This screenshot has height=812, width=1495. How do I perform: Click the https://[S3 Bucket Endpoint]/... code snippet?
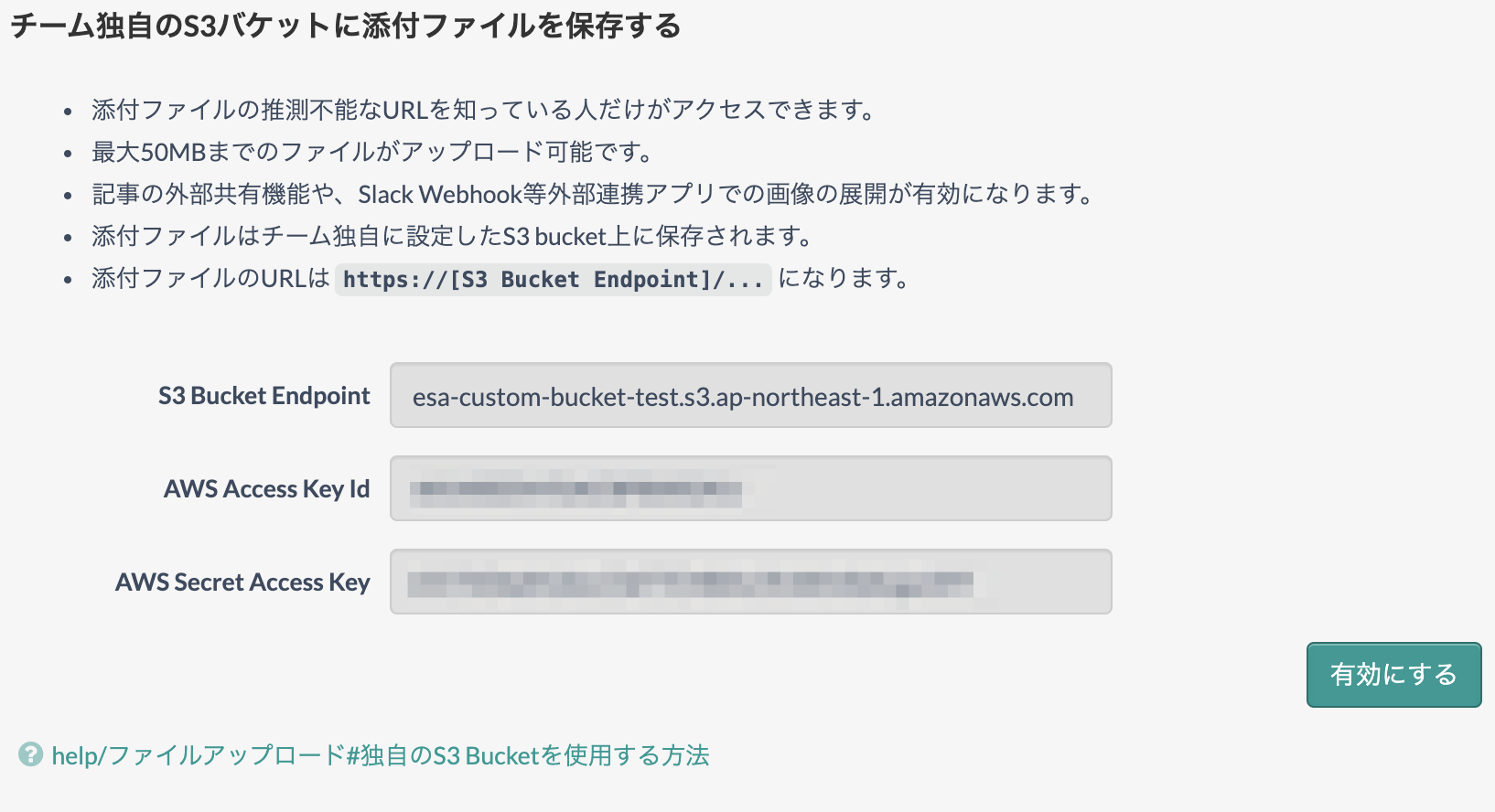tap(554, 279)
